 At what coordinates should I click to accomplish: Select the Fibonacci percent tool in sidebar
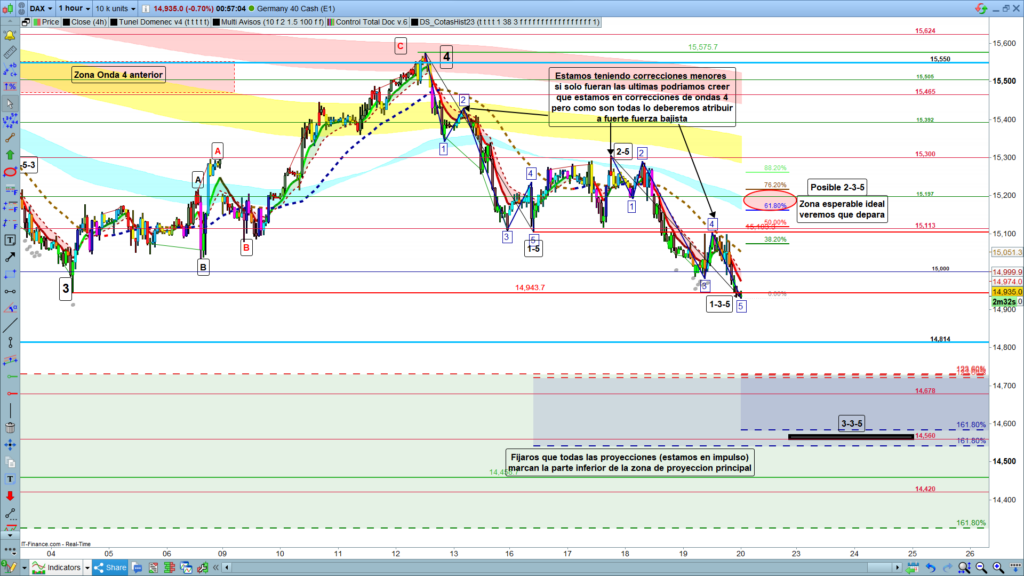coord(10,87)
